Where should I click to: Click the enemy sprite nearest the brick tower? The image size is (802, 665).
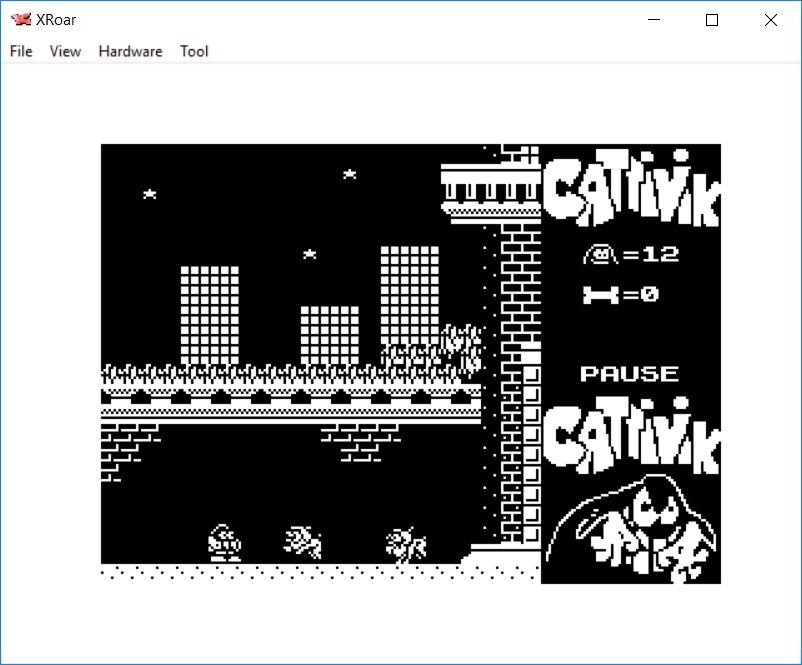(x=406, y=545)
